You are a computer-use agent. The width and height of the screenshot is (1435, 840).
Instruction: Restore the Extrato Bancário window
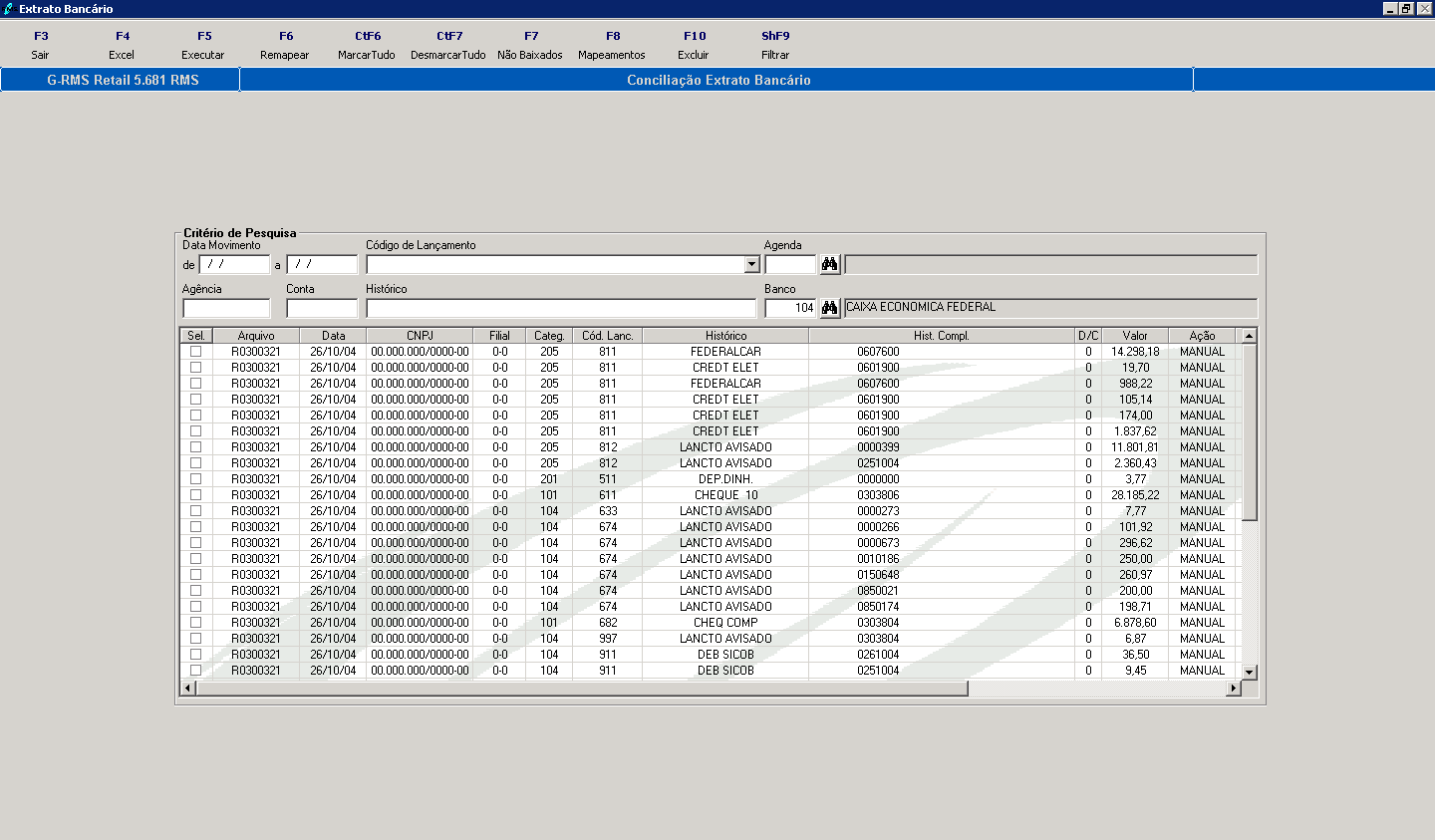tap(1406, 8)
